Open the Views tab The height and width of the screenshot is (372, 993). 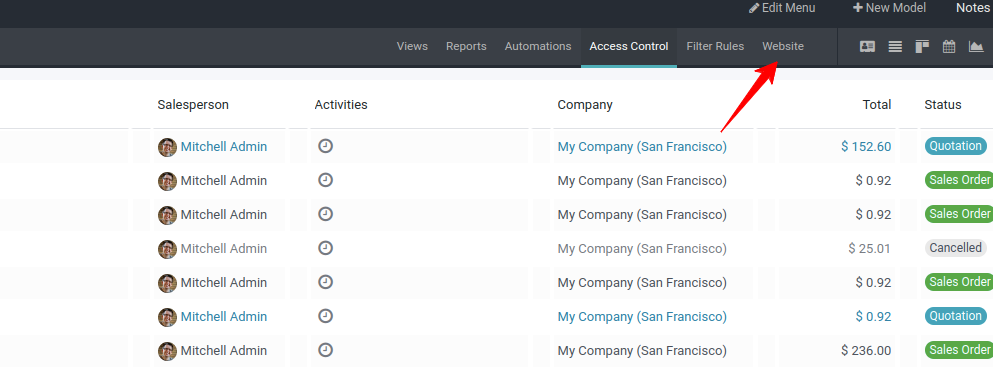412,46
